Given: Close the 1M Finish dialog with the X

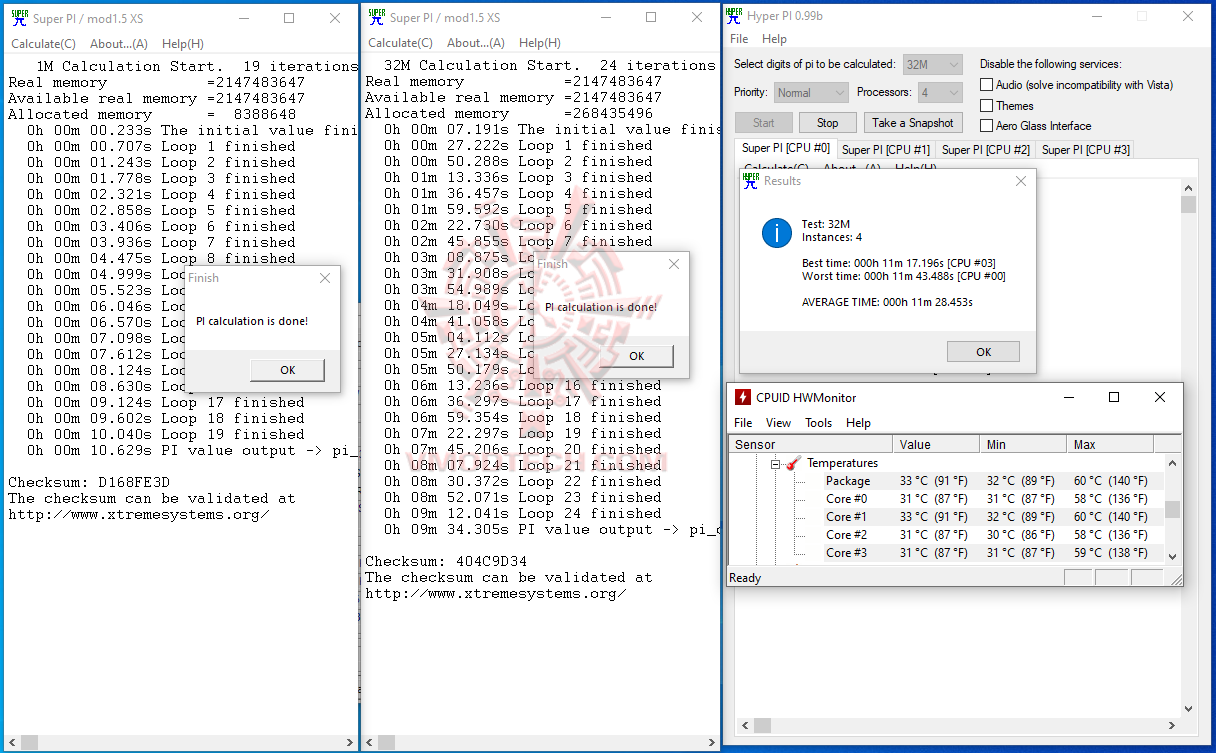Looking at the screenshot, I should (324, 278).
